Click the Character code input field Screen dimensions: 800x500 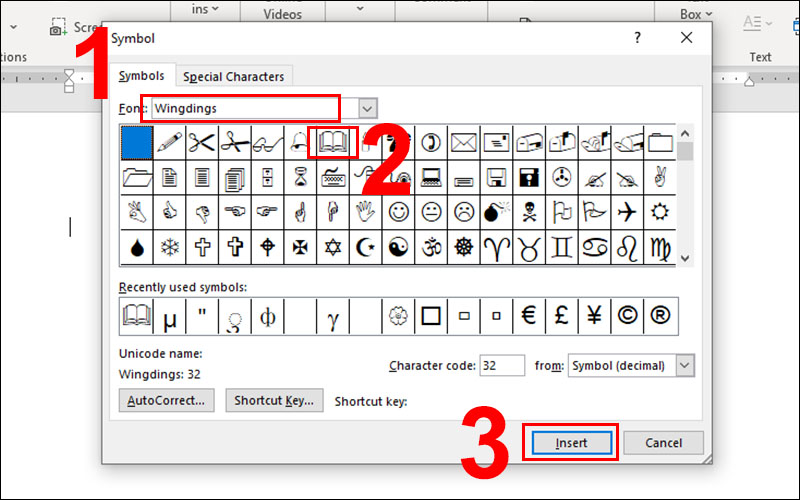coord(502,366)
